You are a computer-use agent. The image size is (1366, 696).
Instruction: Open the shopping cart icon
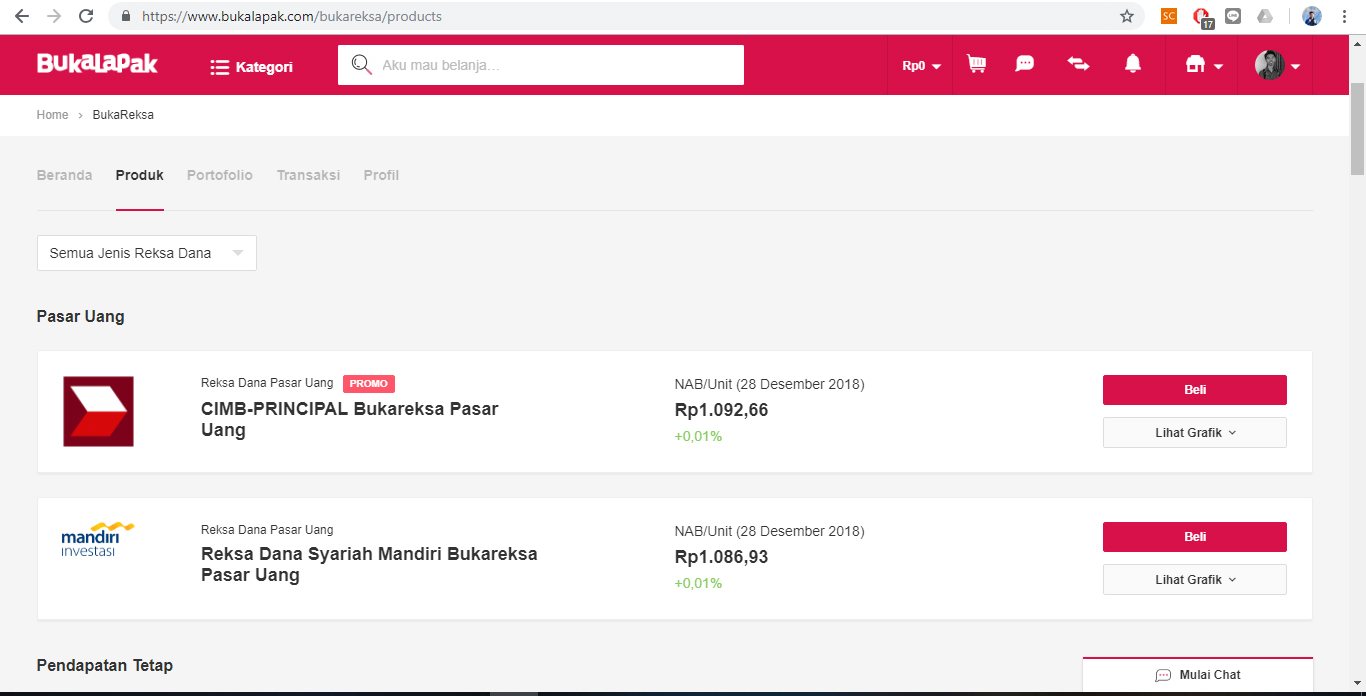pos(976,64)
